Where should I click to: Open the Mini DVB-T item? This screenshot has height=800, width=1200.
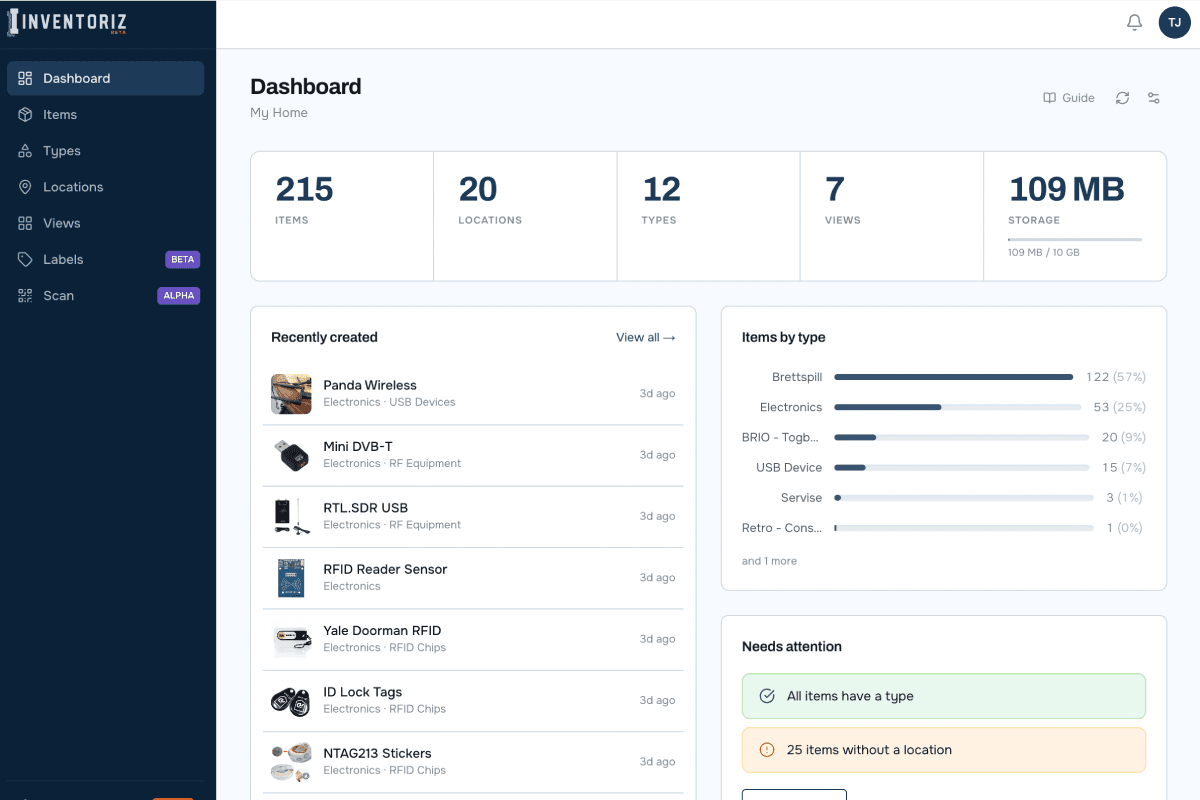pos(473,455)
